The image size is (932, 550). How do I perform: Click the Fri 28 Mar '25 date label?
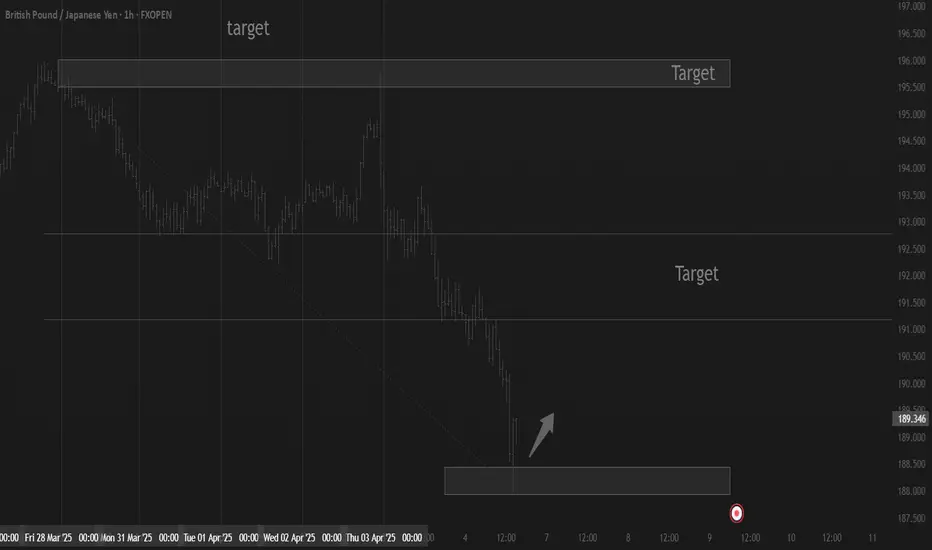pos(48,538)
